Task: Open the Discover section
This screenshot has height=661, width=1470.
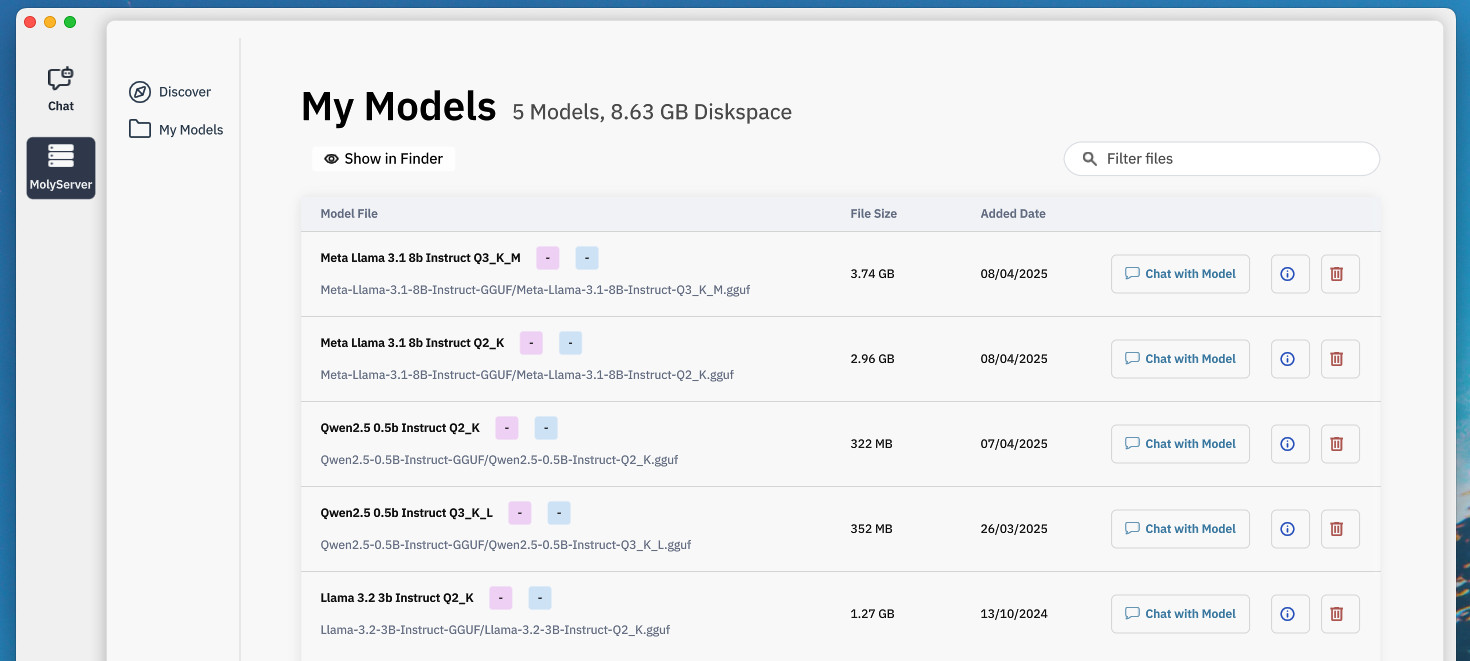Action: (185, 92)
